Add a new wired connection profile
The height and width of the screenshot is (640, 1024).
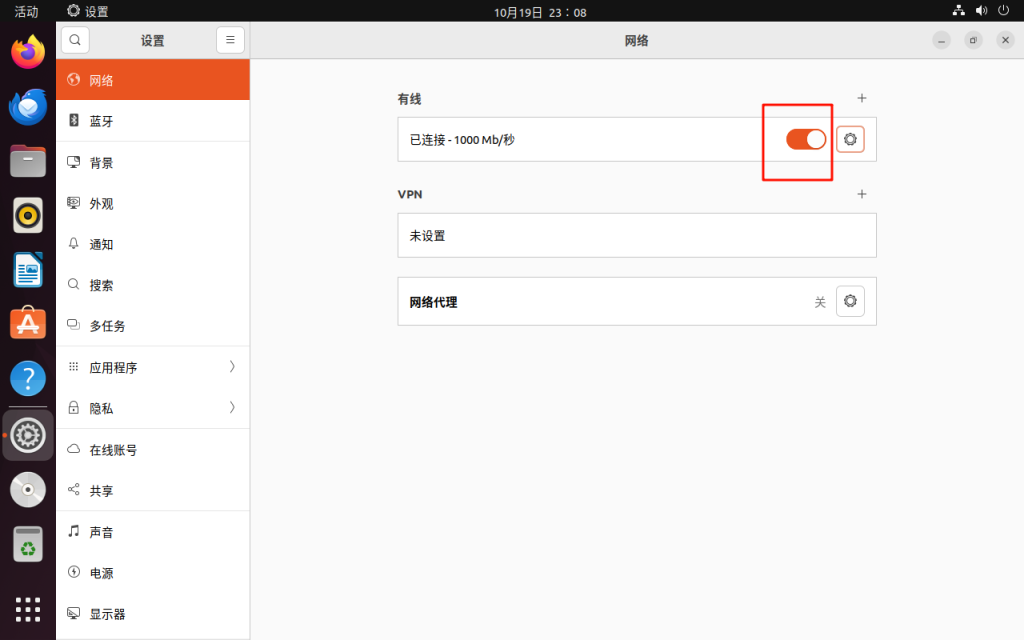click(x=862, y=98)
